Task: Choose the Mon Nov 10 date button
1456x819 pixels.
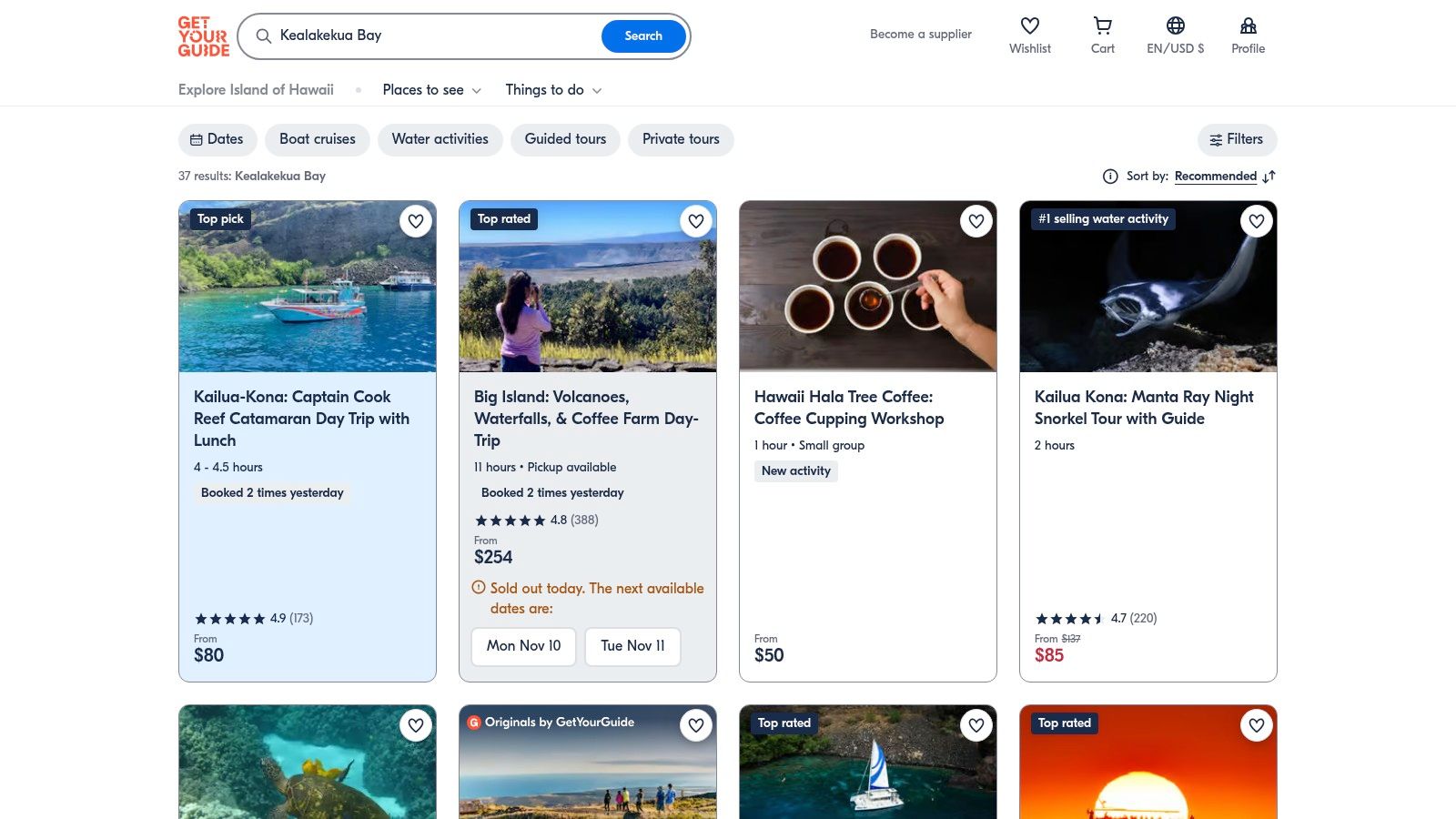Action: 523,646
